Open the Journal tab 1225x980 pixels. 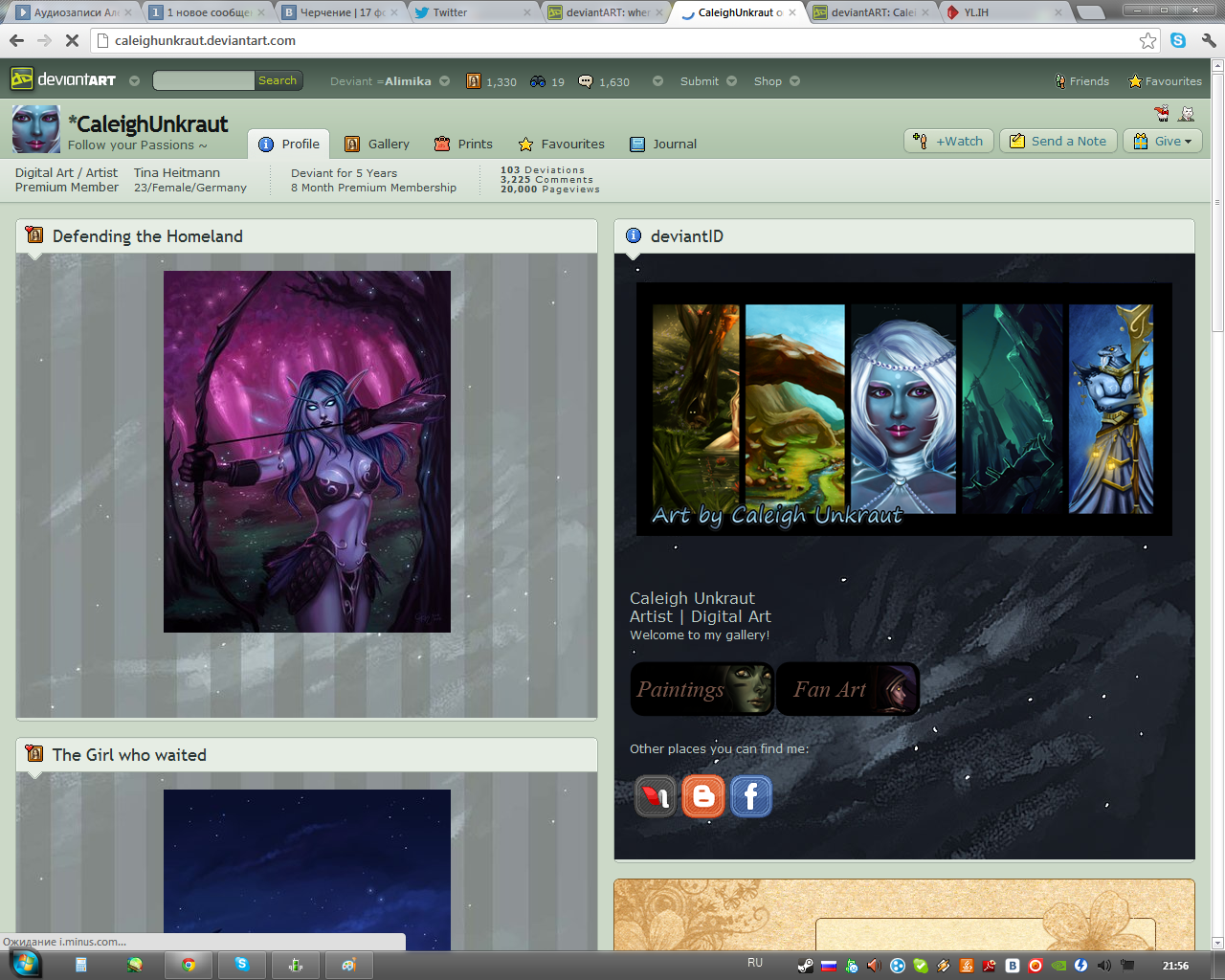663,144
